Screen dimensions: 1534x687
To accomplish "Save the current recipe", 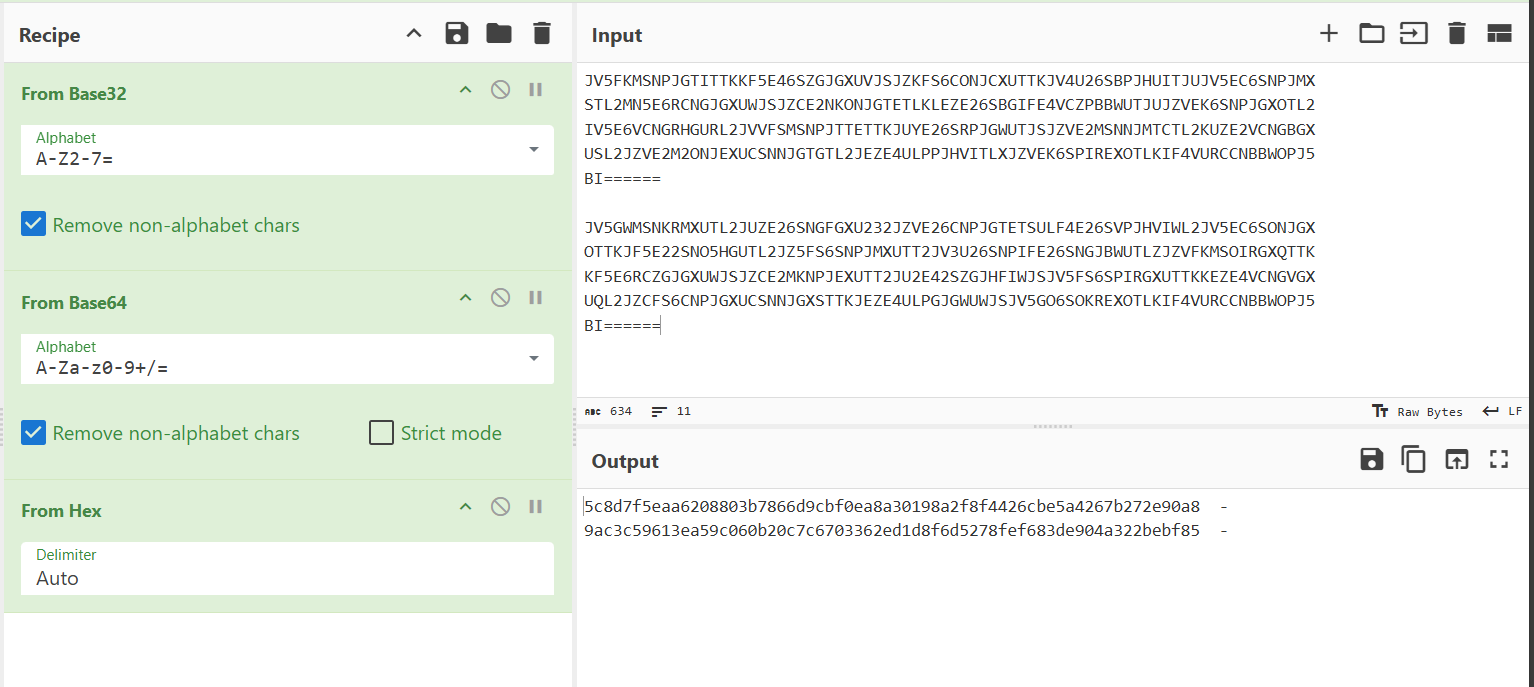I will pyautogui.click(x=457, y=34).
